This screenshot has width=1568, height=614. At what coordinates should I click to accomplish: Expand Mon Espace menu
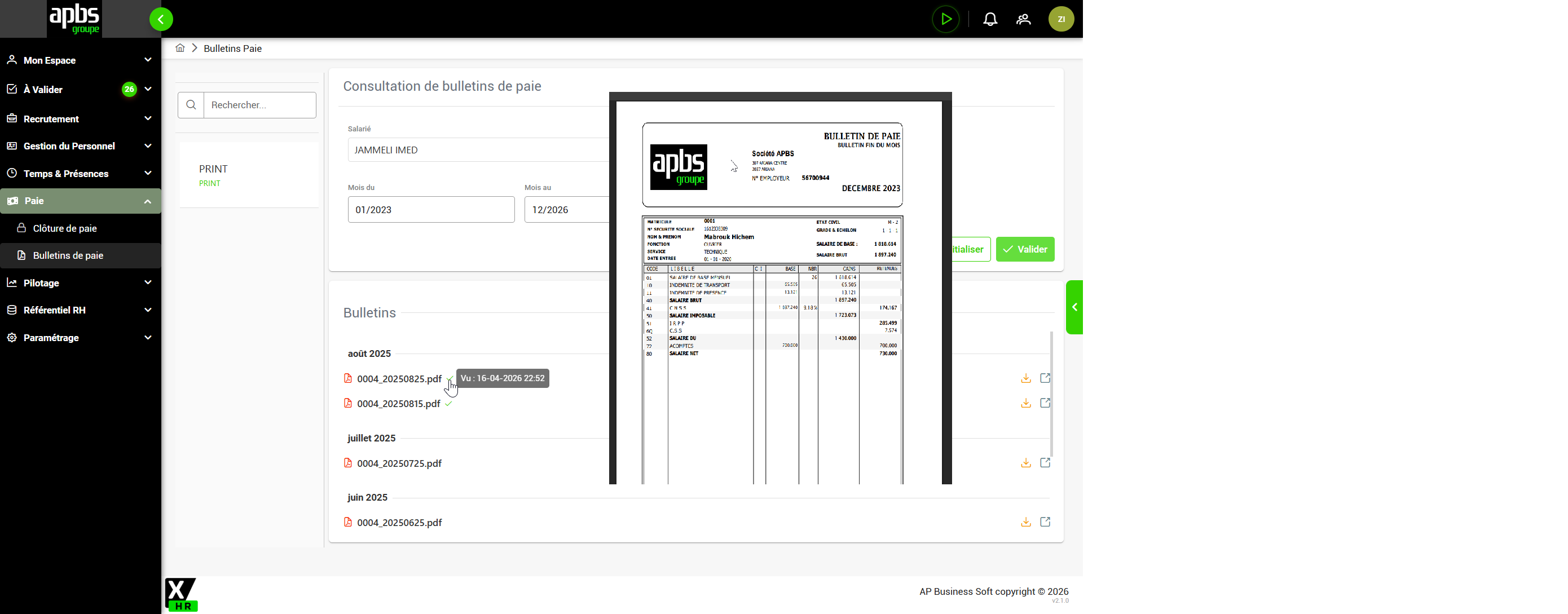pos(80,60)
